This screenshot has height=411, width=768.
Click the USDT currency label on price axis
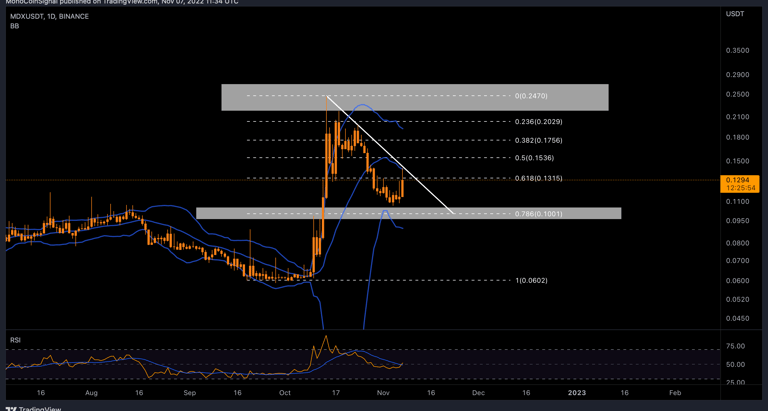[x=735, y=14]
